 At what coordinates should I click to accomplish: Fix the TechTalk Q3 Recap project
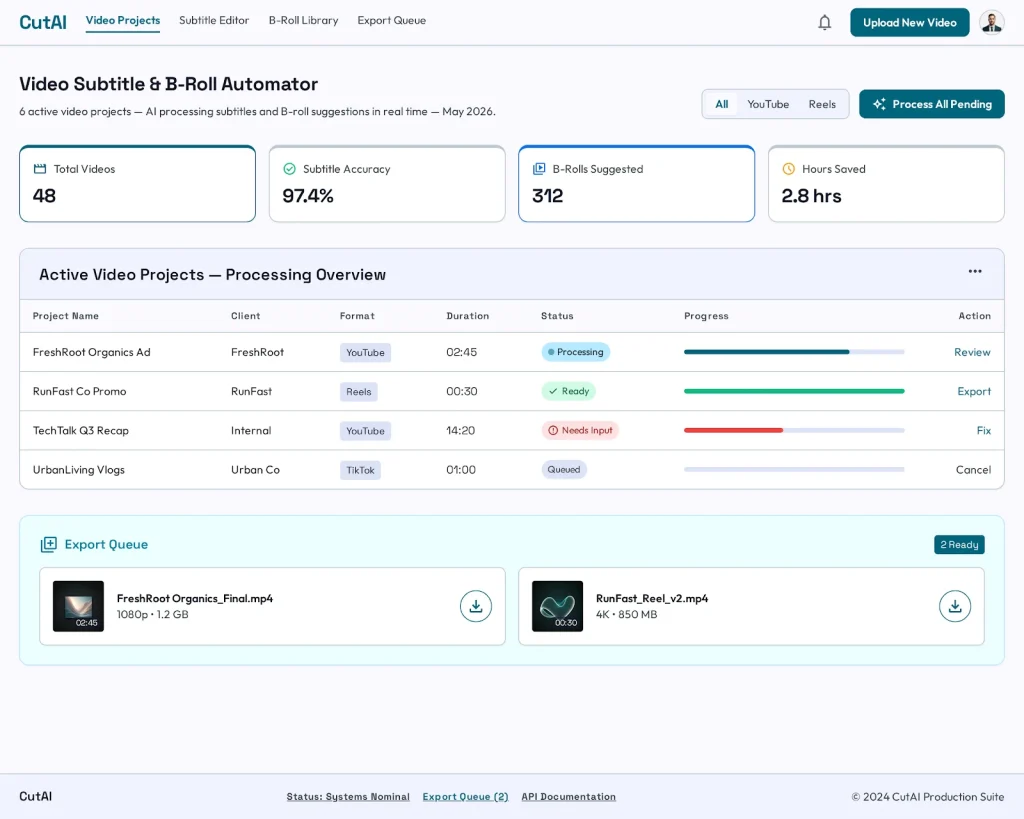pos(984,430)
